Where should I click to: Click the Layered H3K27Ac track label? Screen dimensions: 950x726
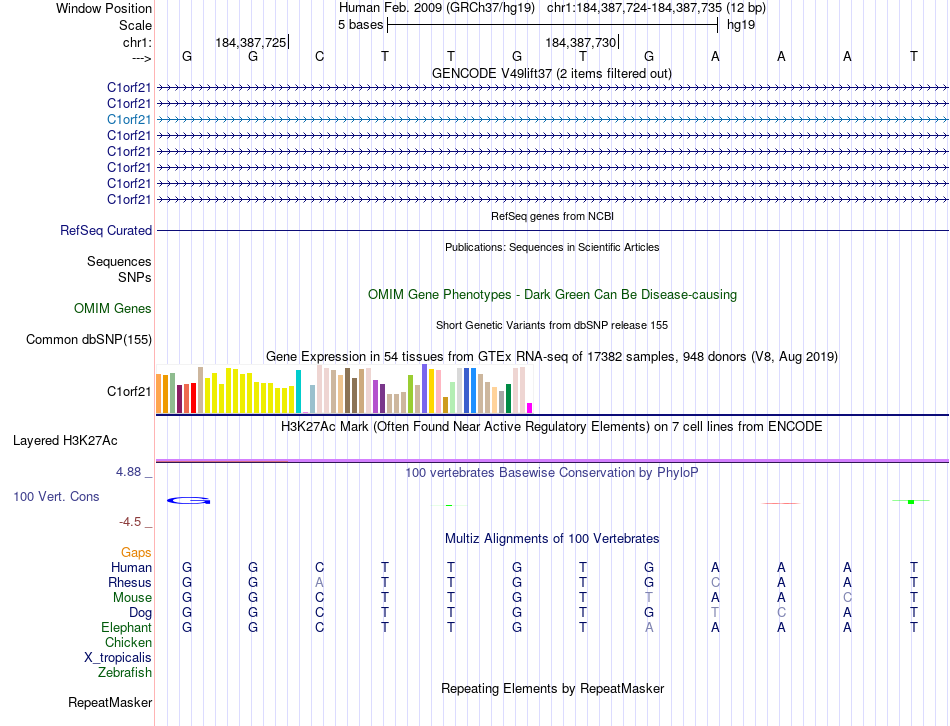[x=65, y=441]
